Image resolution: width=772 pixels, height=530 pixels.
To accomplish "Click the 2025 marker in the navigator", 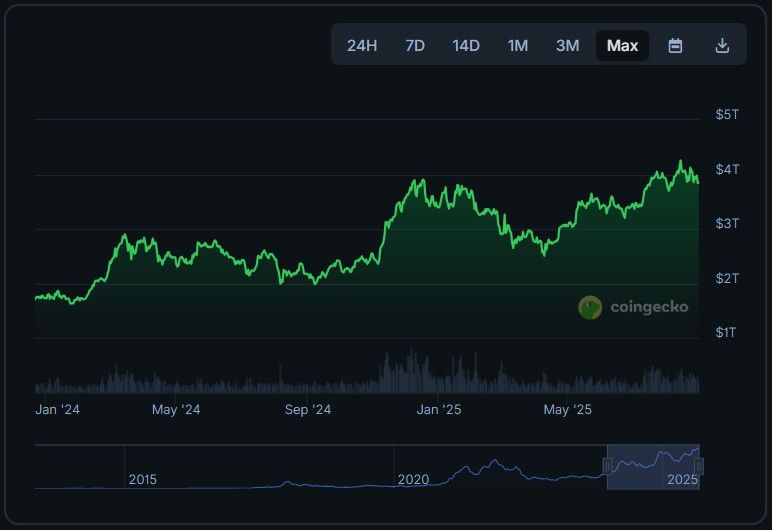I will 682,480.
